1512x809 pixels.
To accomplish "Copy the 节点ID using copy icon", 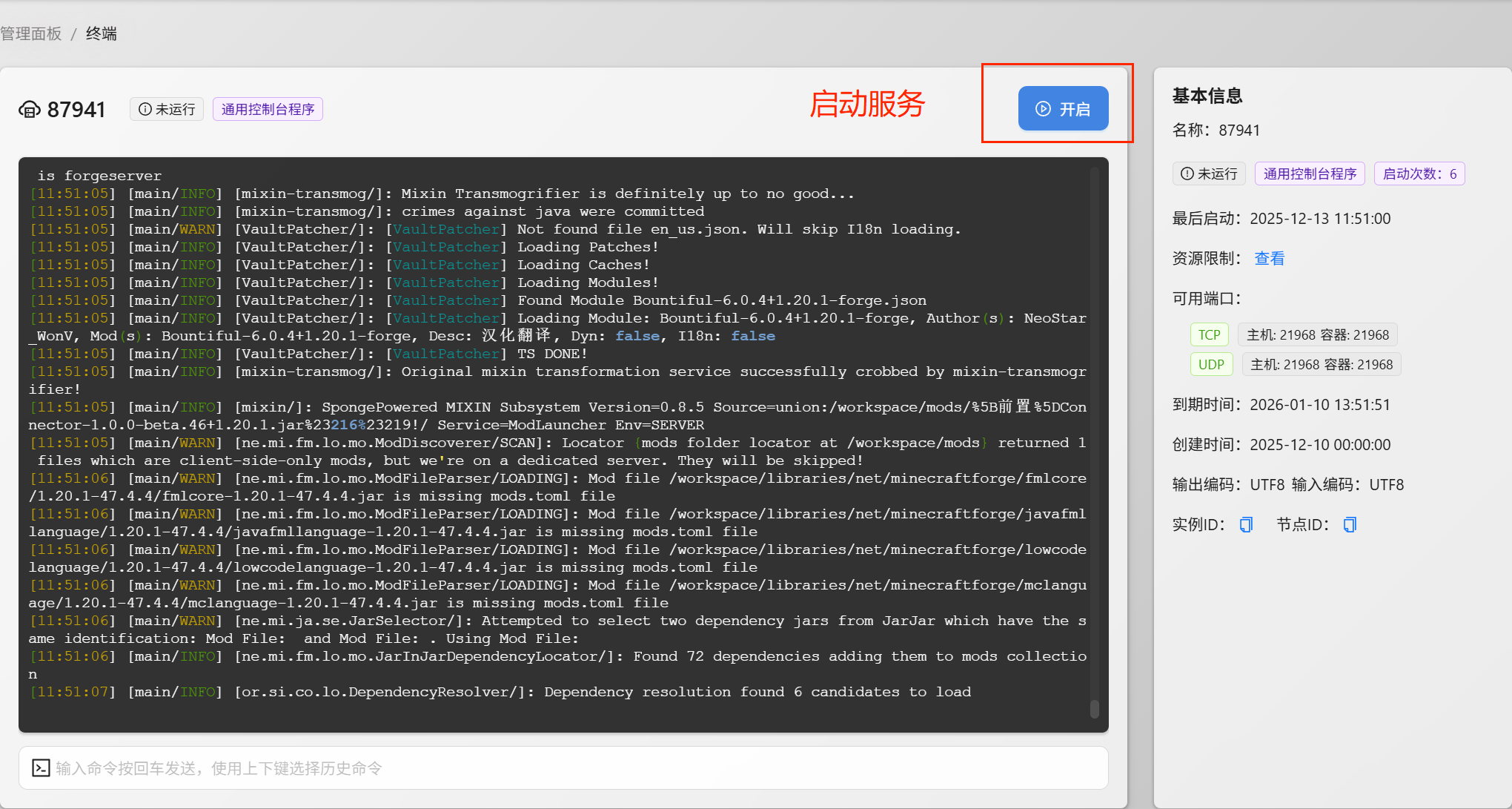I will coord(1350,525).
